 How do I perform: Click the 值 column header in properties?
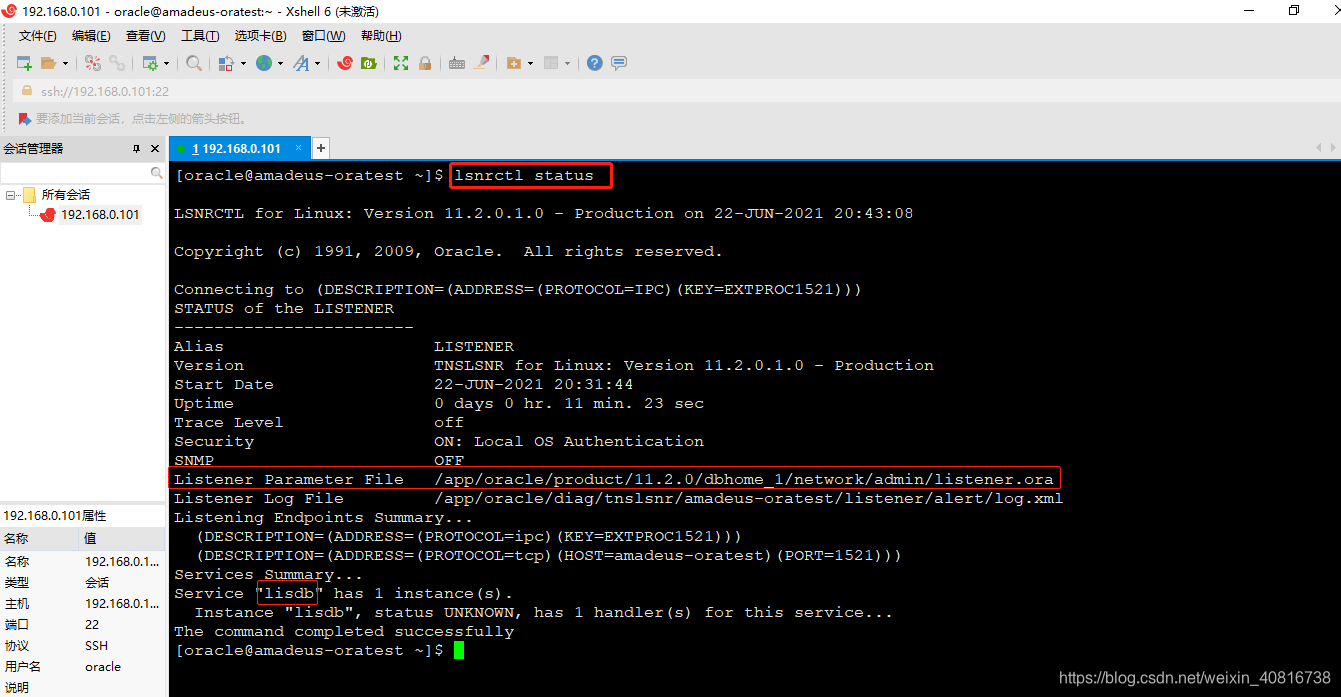(x=123, y=539)
